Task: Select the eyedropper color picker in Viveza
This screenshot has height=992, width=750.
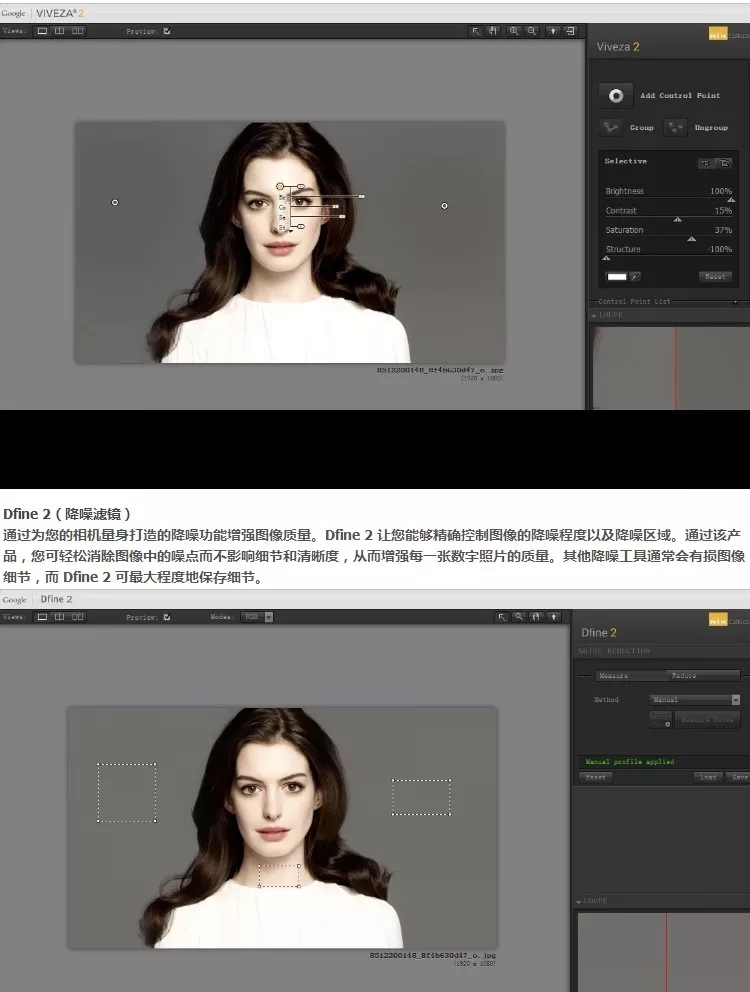Action: (635, 276)
